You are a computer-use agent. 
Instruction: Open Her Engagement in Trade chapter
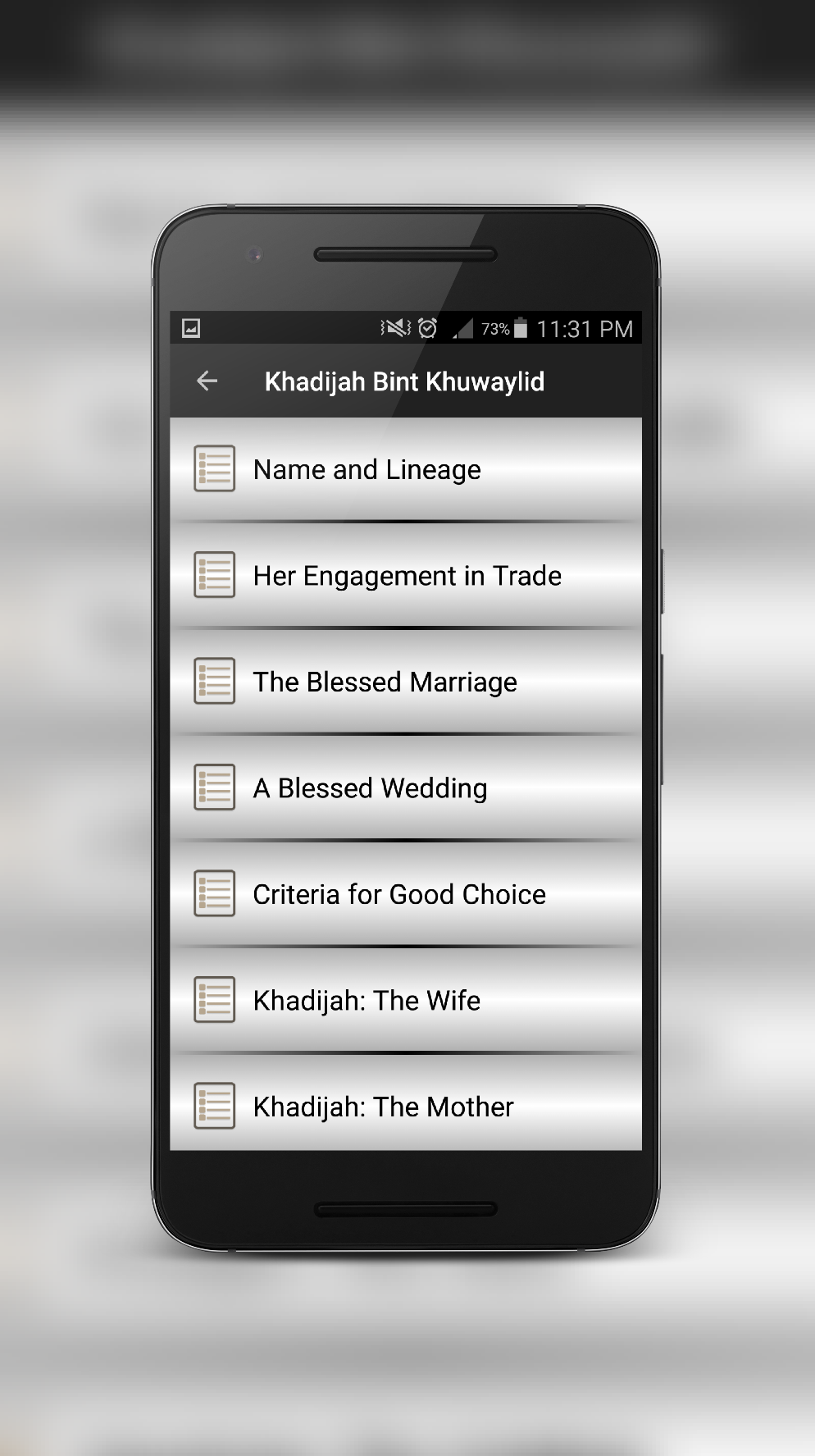[407, 576]
